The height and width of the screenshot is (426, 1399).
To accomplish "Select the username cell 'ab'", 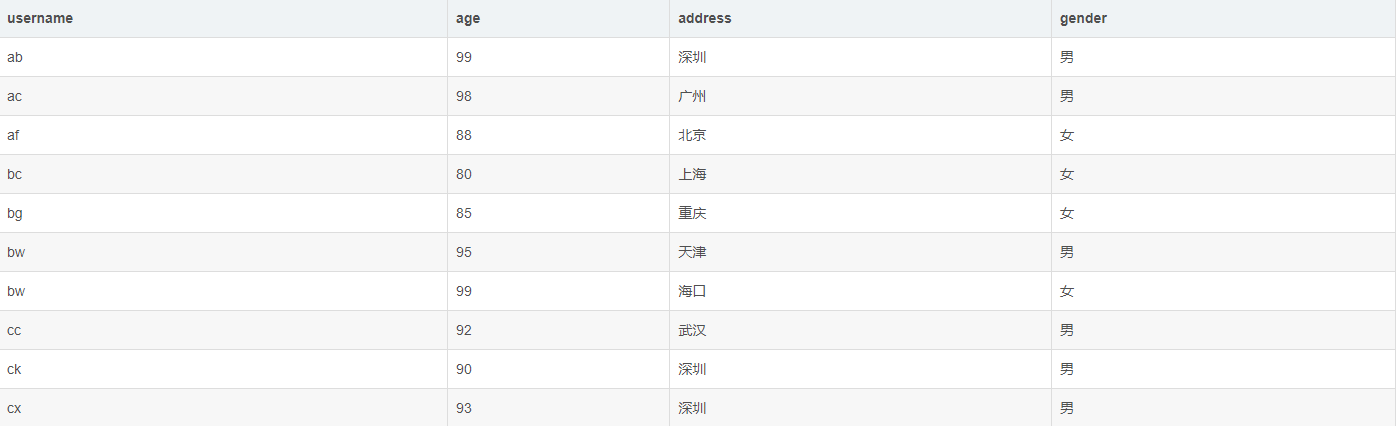I will coord(15,57).
